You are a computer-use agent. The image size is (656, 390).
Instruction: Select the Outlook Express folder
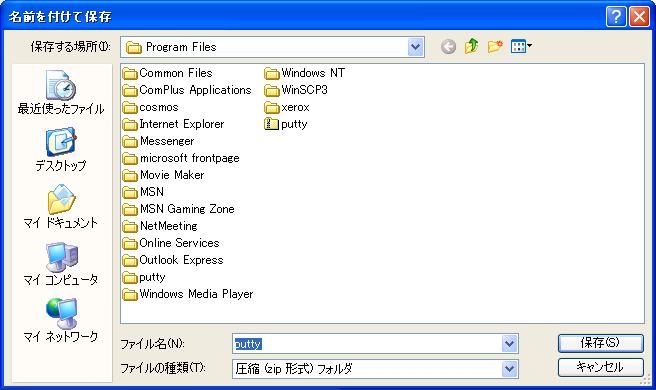click(x=173, y=260)
